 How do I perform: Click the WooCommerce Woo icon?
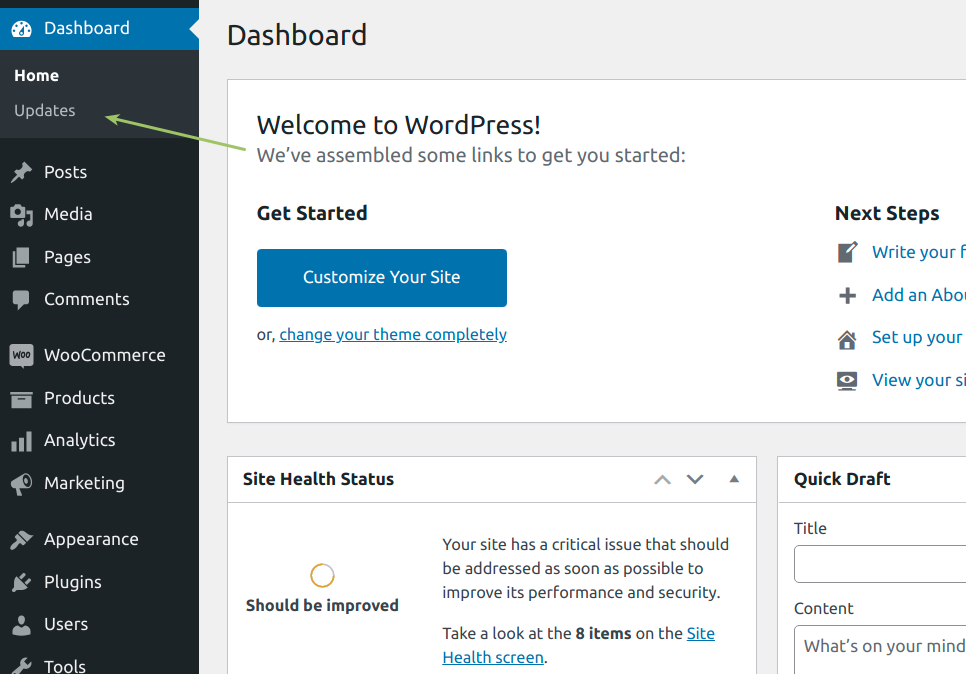click(22, 355)
